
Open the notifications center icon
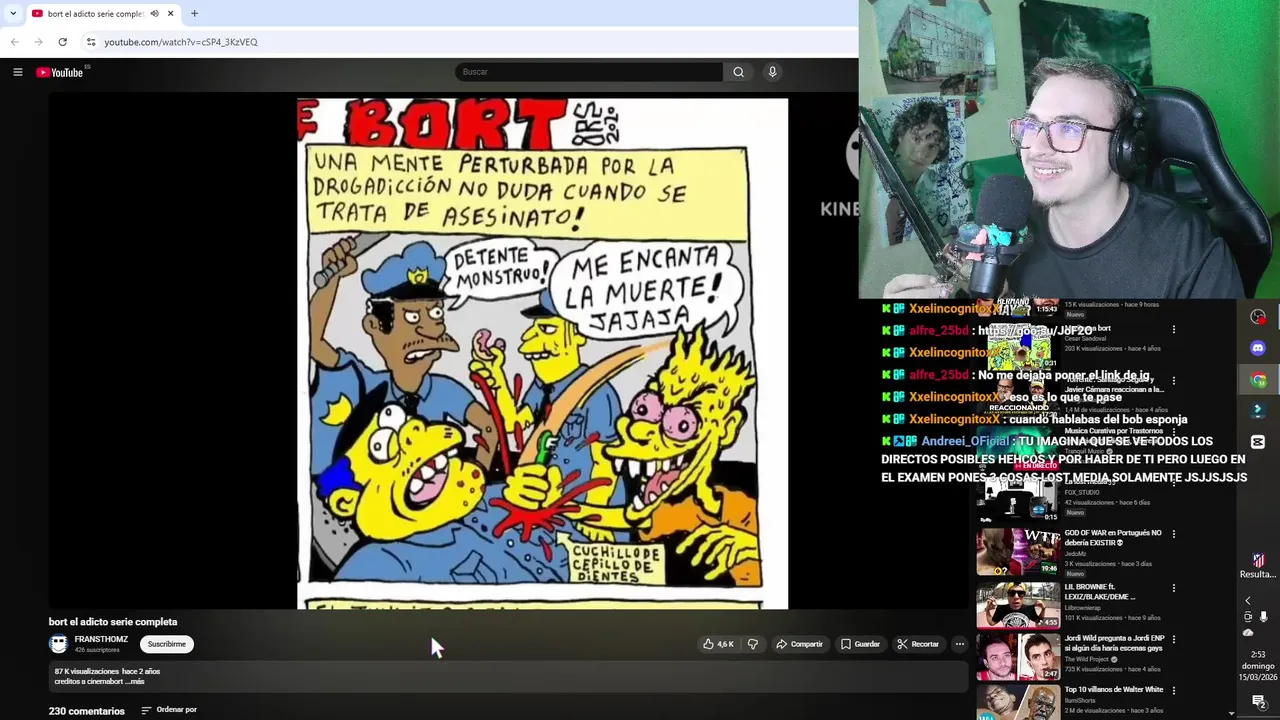[1258, 701]
